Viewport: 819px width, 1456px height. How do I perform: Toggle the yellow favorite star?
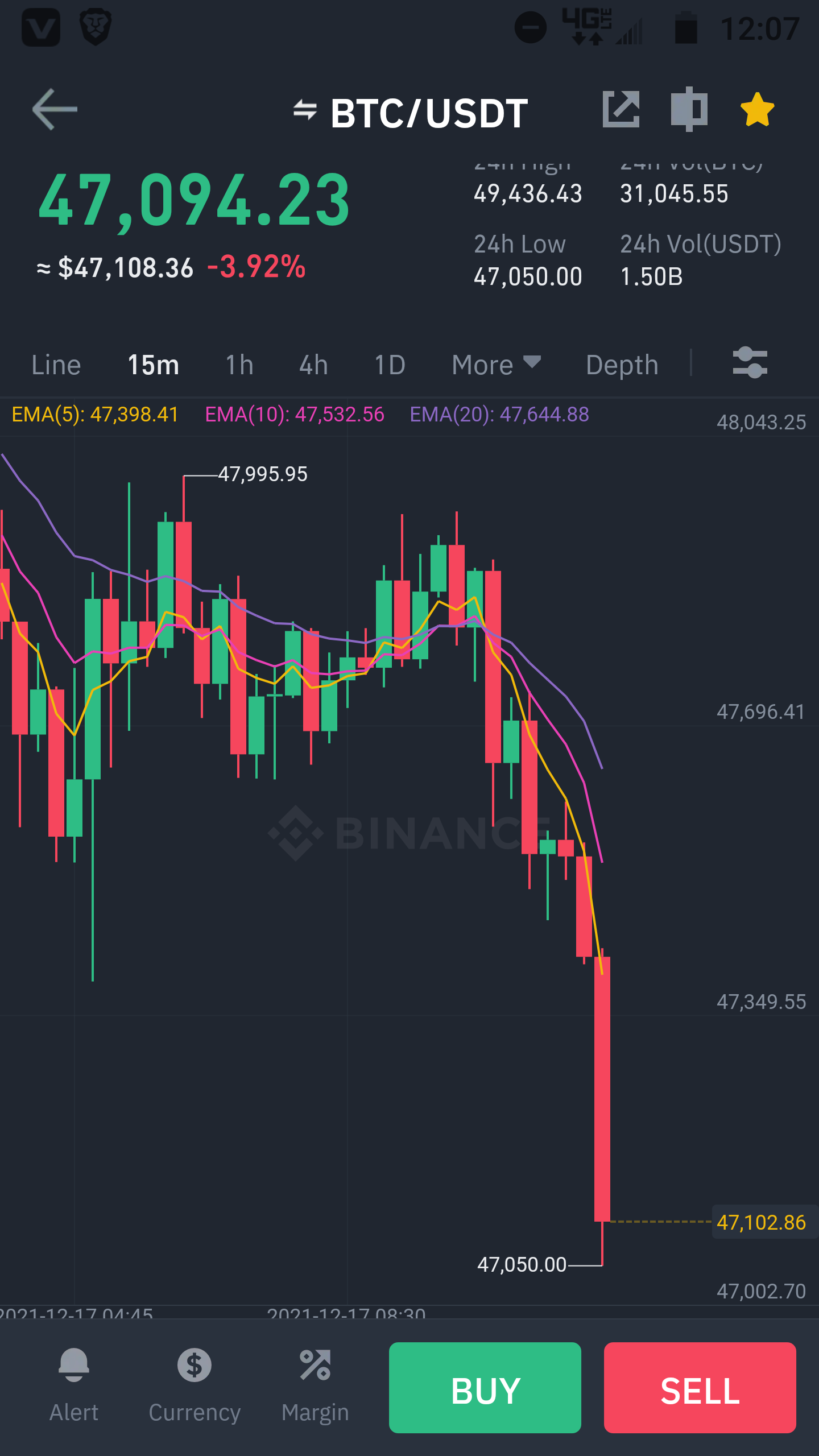[x=758, y=109]
